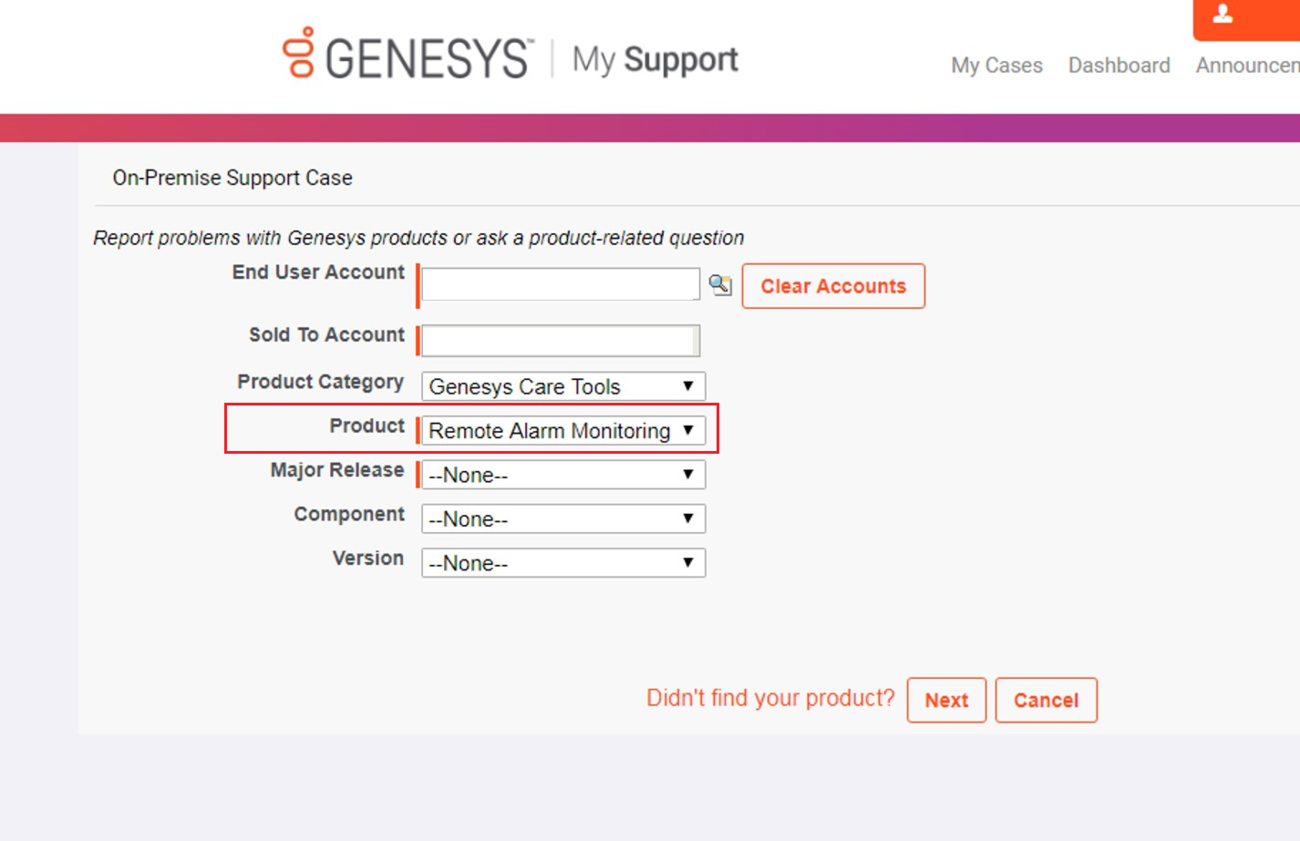Click the Cancel button

coord(1046,700)
